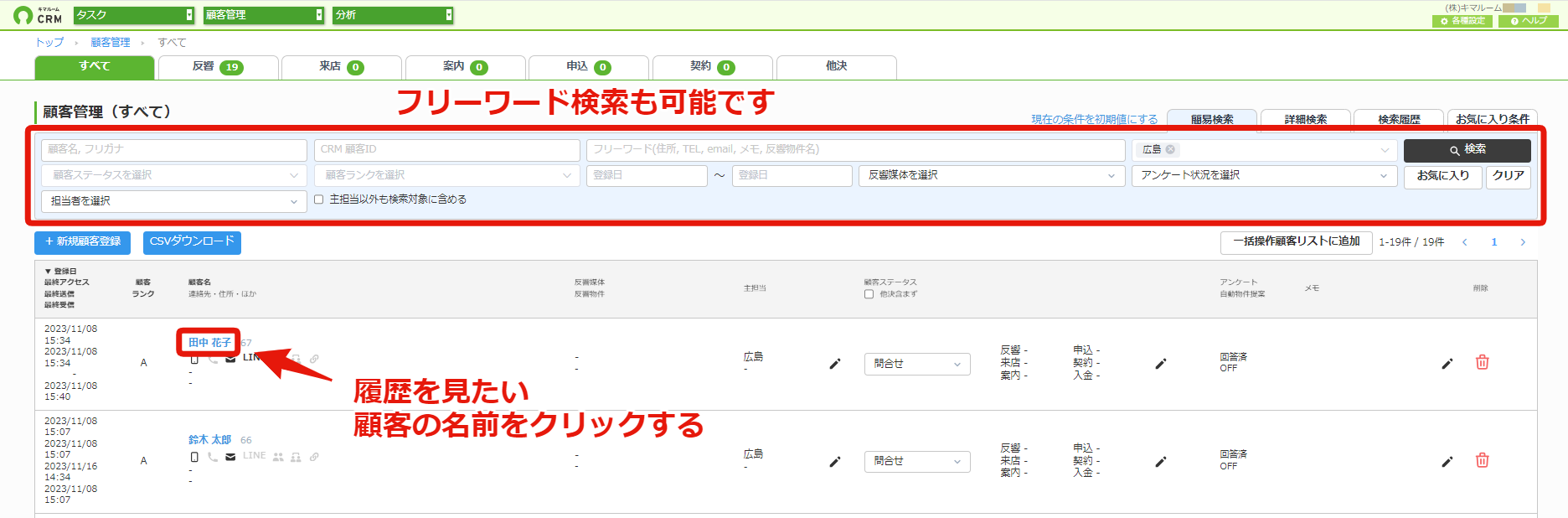1568x518 pixels.
Task: Click the トップ breadcrumb link
Action: [x=49, y=43]
